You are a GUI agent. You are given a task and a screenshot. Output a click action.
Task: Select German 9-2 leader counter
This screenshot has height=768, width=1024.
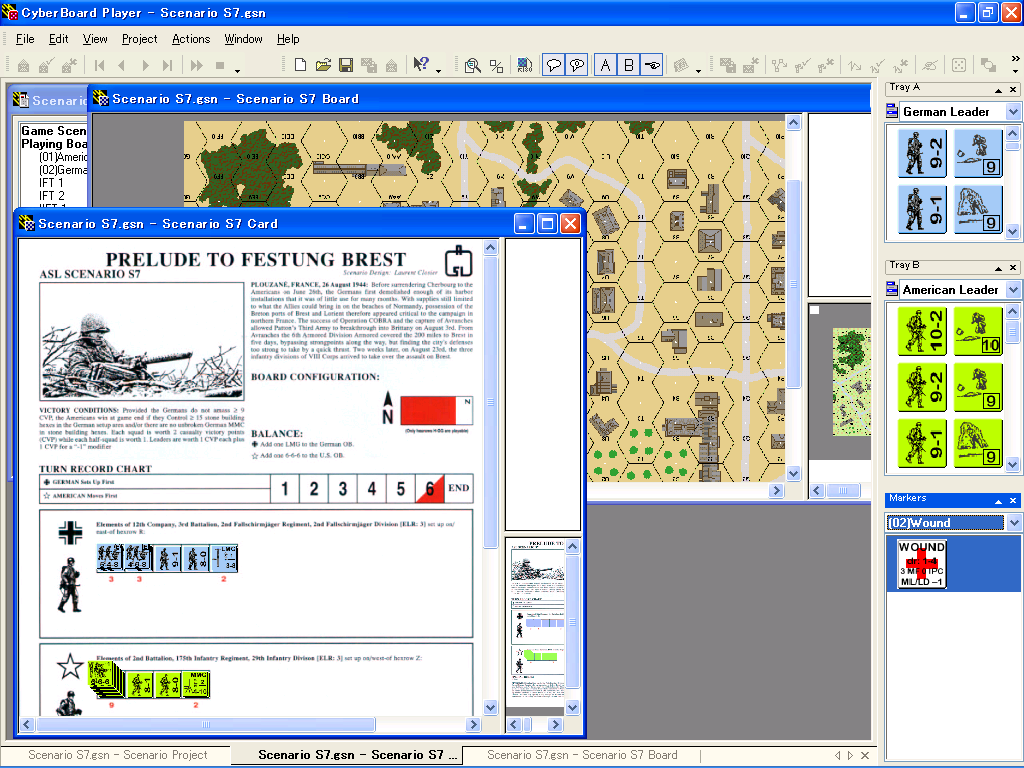922,153
